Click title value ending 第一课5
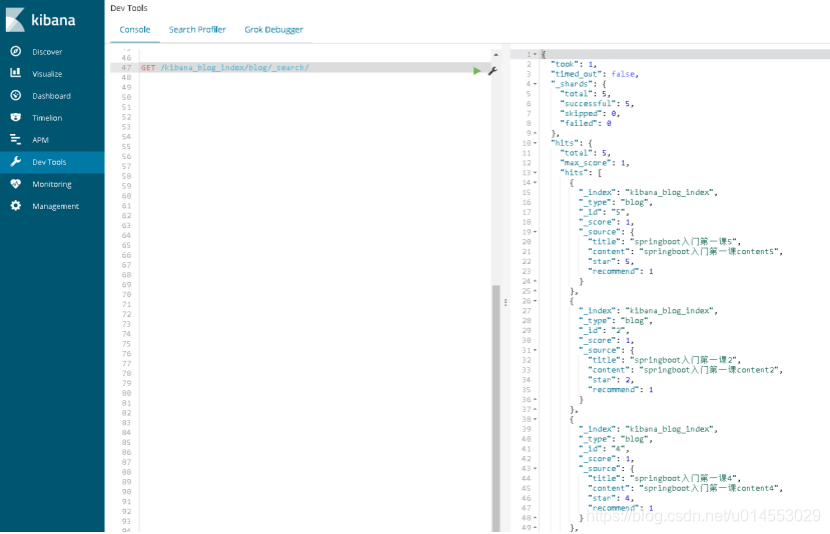The image size is (830, 534). point(685,242)
